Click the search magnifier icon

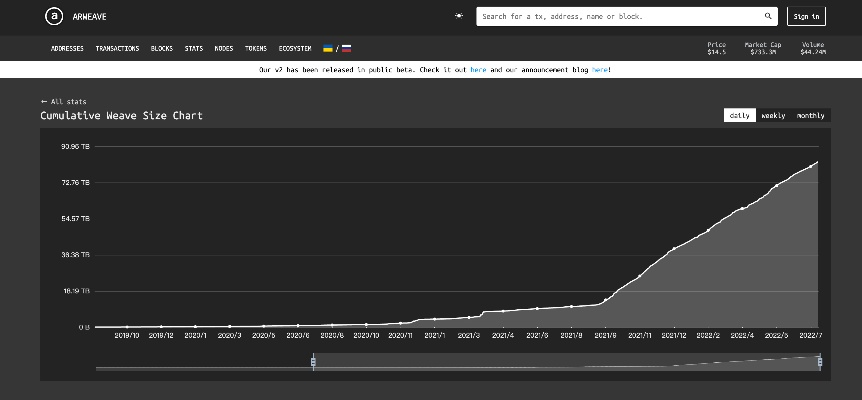768,16
